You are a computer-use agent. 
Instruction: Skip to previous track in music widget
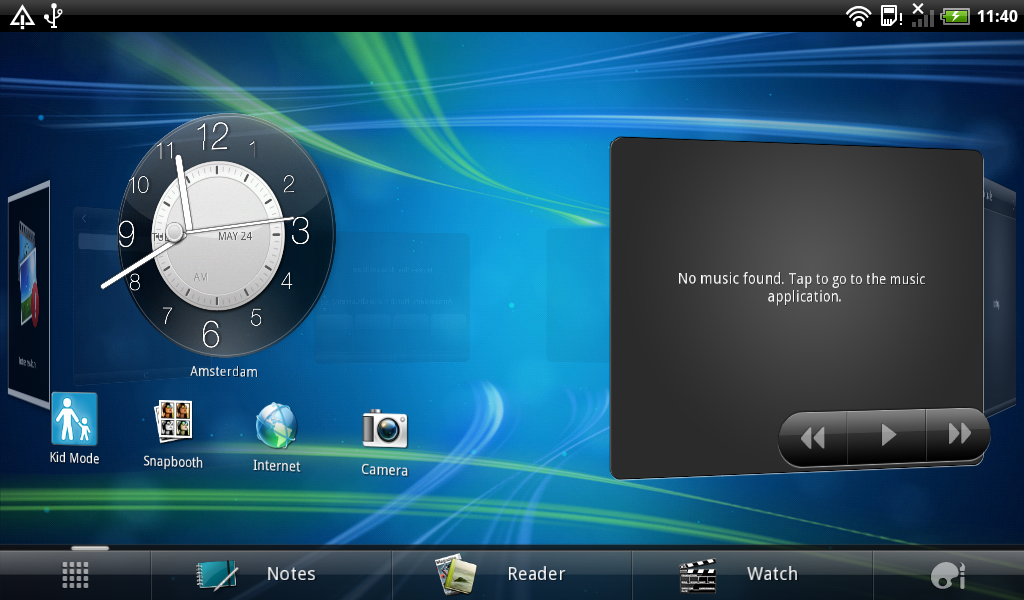point(813,437)
